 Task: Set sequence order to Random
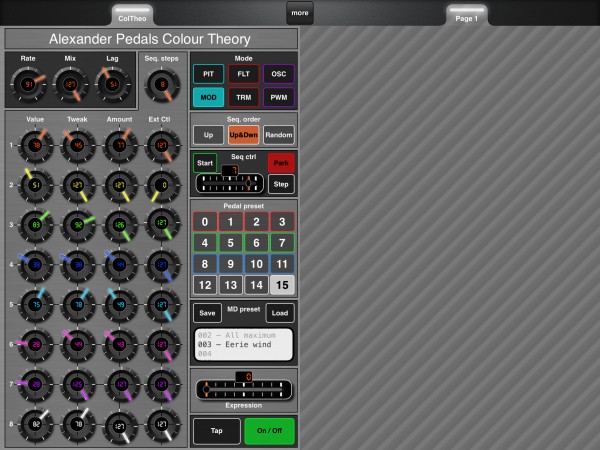279,135
